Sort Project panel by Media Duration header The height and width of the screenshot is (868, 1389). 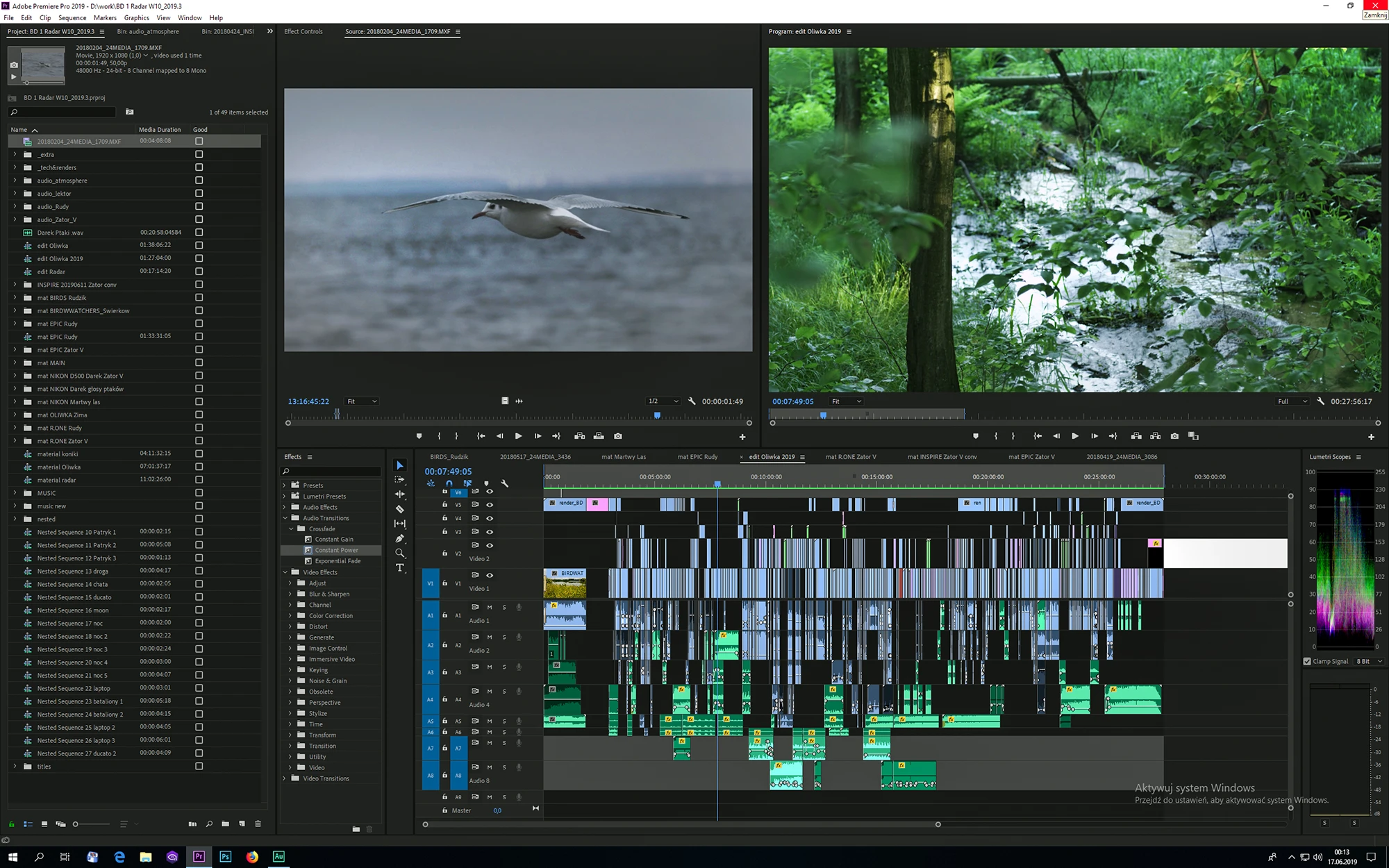tap(160, 130)
